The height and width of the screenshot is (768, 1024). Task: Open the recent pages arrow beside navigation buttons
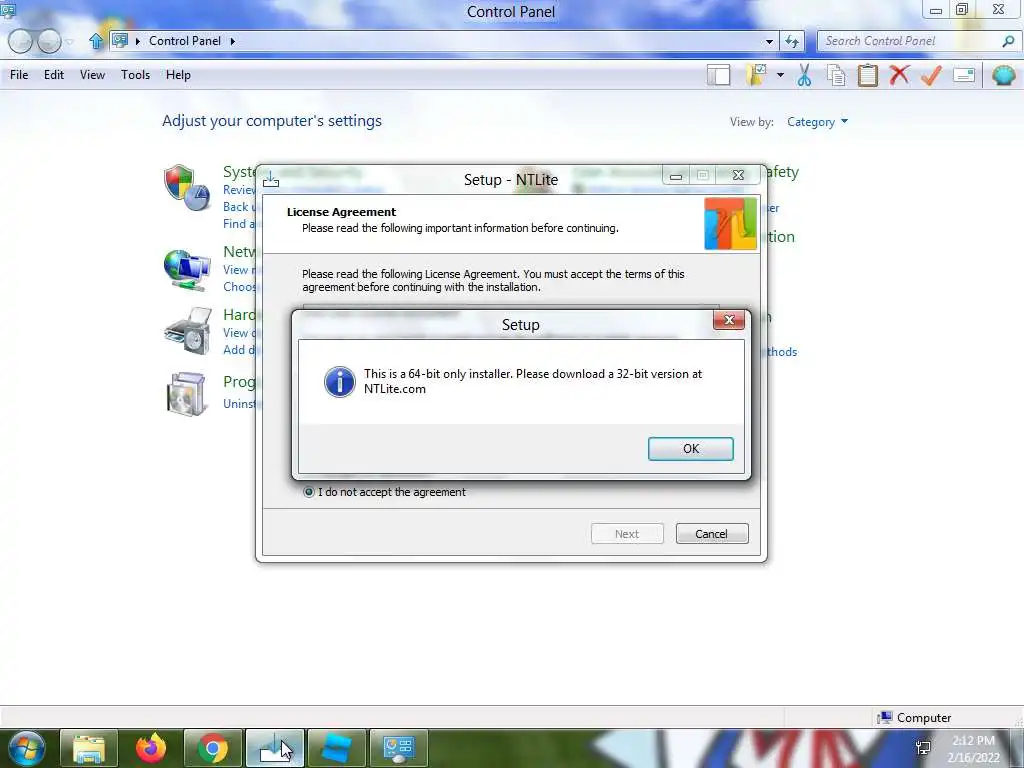pos(69,42)
